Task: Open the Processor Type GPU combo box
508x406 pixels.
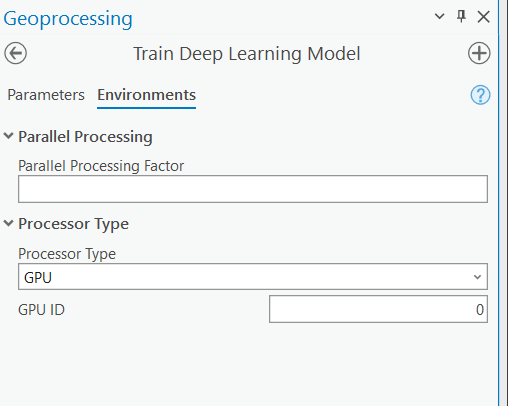Action: click(253, 277)
